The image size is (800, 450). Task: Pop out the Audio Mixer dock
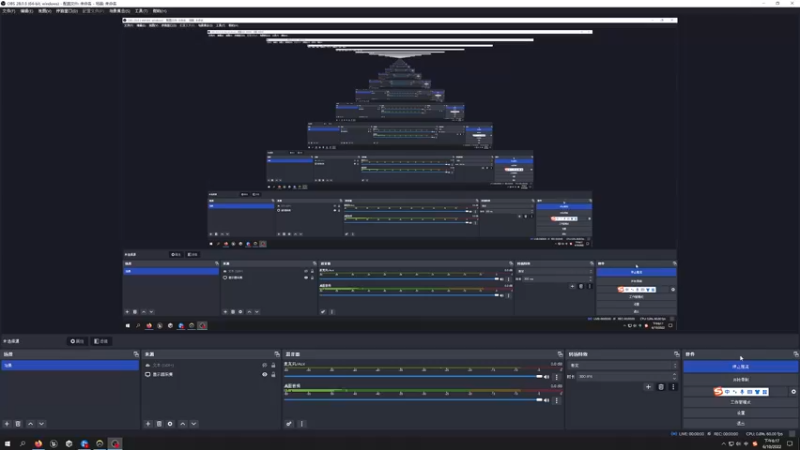coord(560,354)
